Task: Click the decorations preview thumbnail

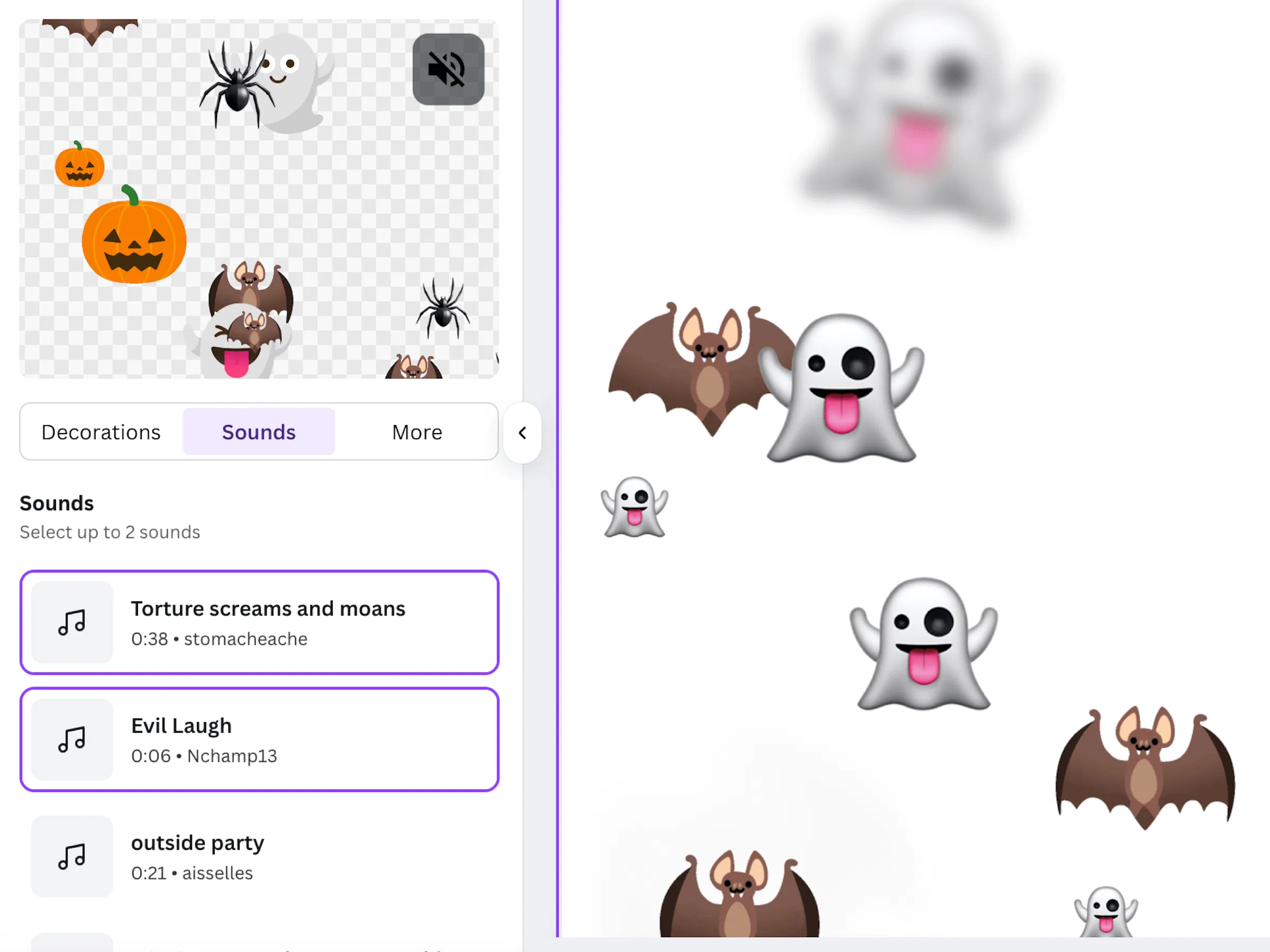Action: coord(259,198)
